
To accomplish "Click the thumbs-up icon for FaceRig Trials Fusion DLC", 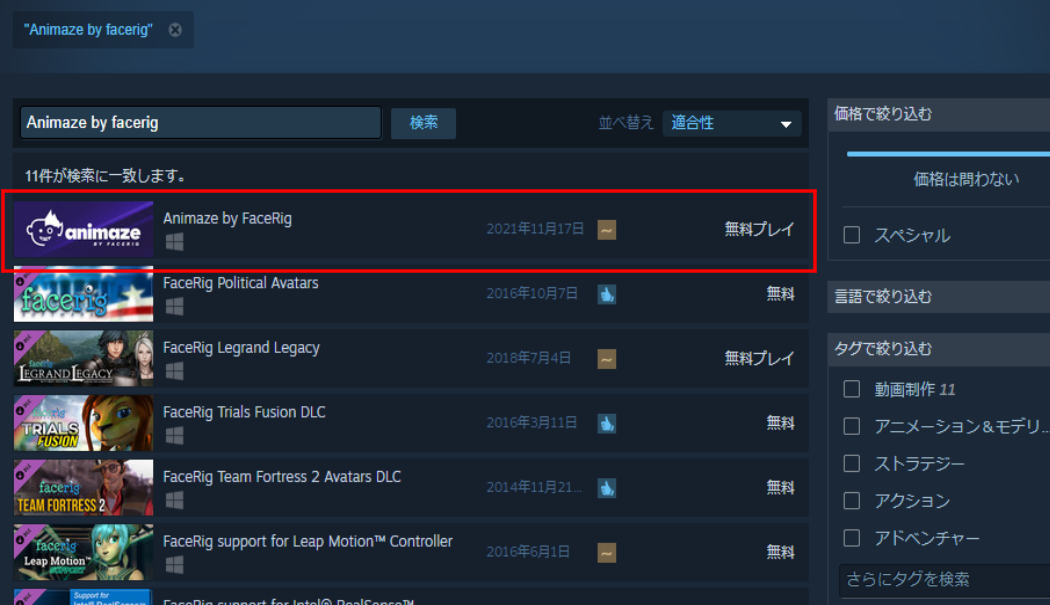I will (x=607, y=423).
